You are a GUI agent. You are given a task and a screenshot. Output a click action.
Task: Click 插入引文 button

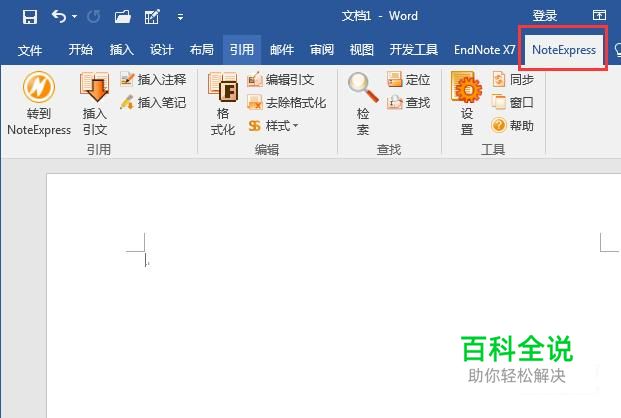pyautogui.click(x=94, y=104)
